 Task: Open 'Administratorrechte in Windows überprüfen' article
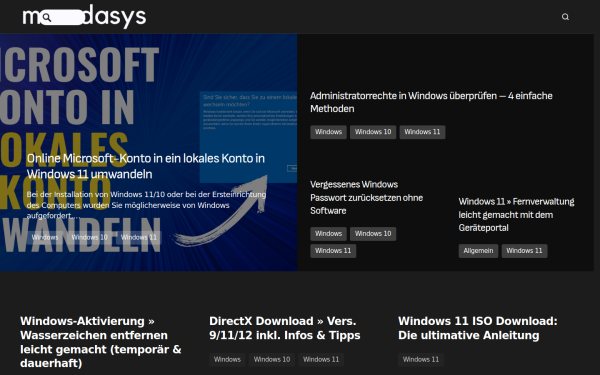pos(431,102)
